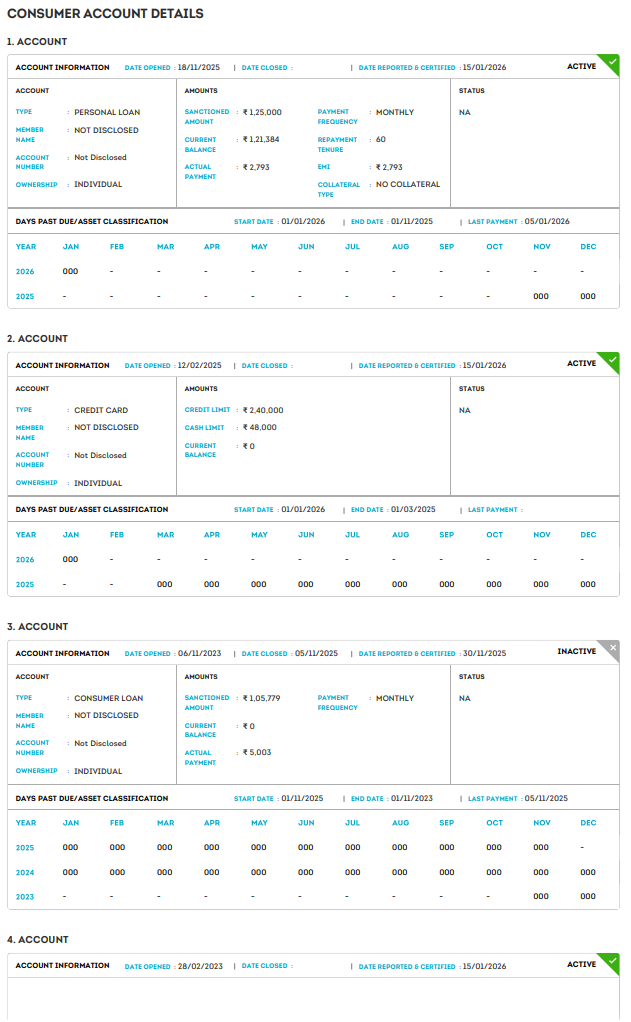This screenshot has height=1022, width=631.
Task: Click date opened value 28/02/2023
Action: (200, 967)
